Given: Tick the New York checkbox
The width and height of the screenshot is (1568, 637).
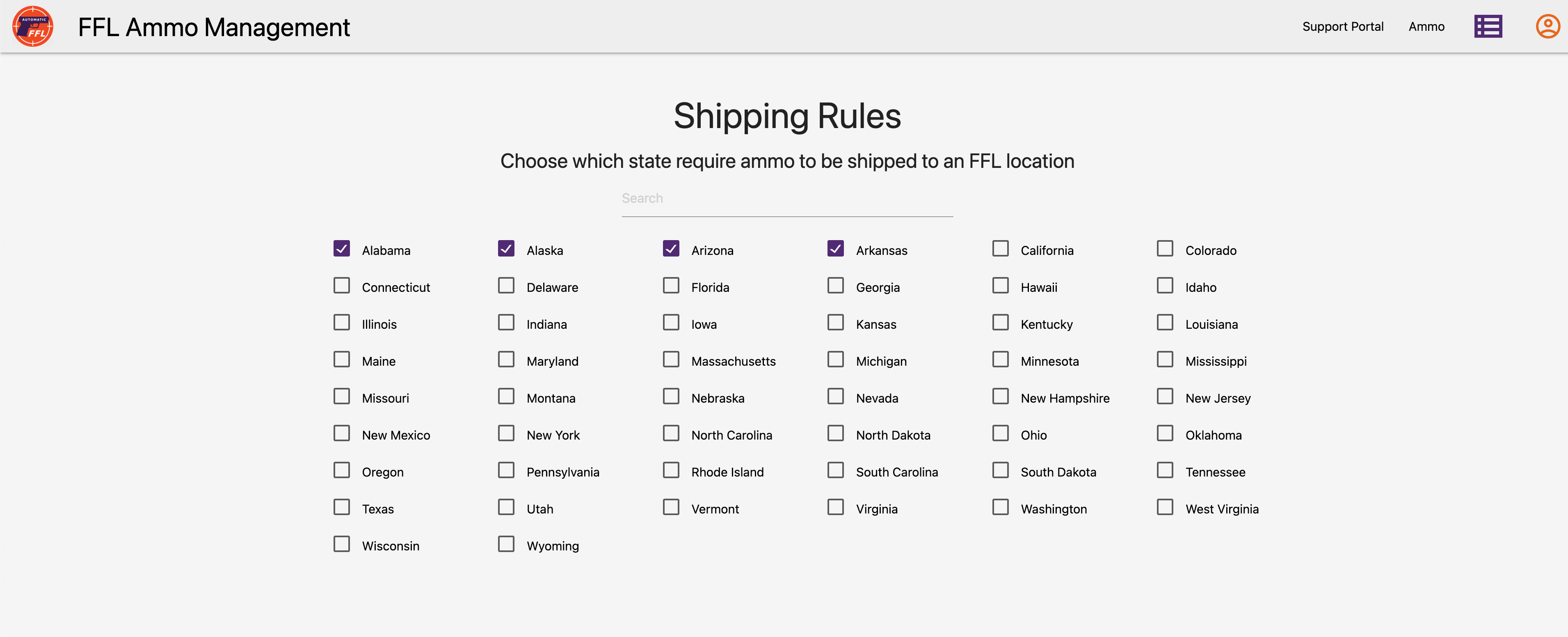Looking at the screenshot, I should coord(506,433).
